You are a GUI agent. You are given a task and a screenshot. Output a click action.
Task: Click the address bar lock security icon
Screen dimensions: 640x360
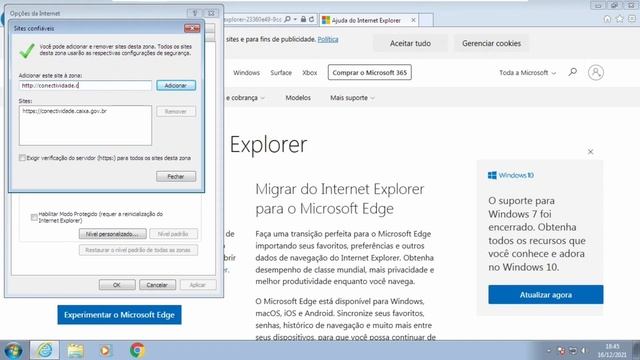coord(303,20)
